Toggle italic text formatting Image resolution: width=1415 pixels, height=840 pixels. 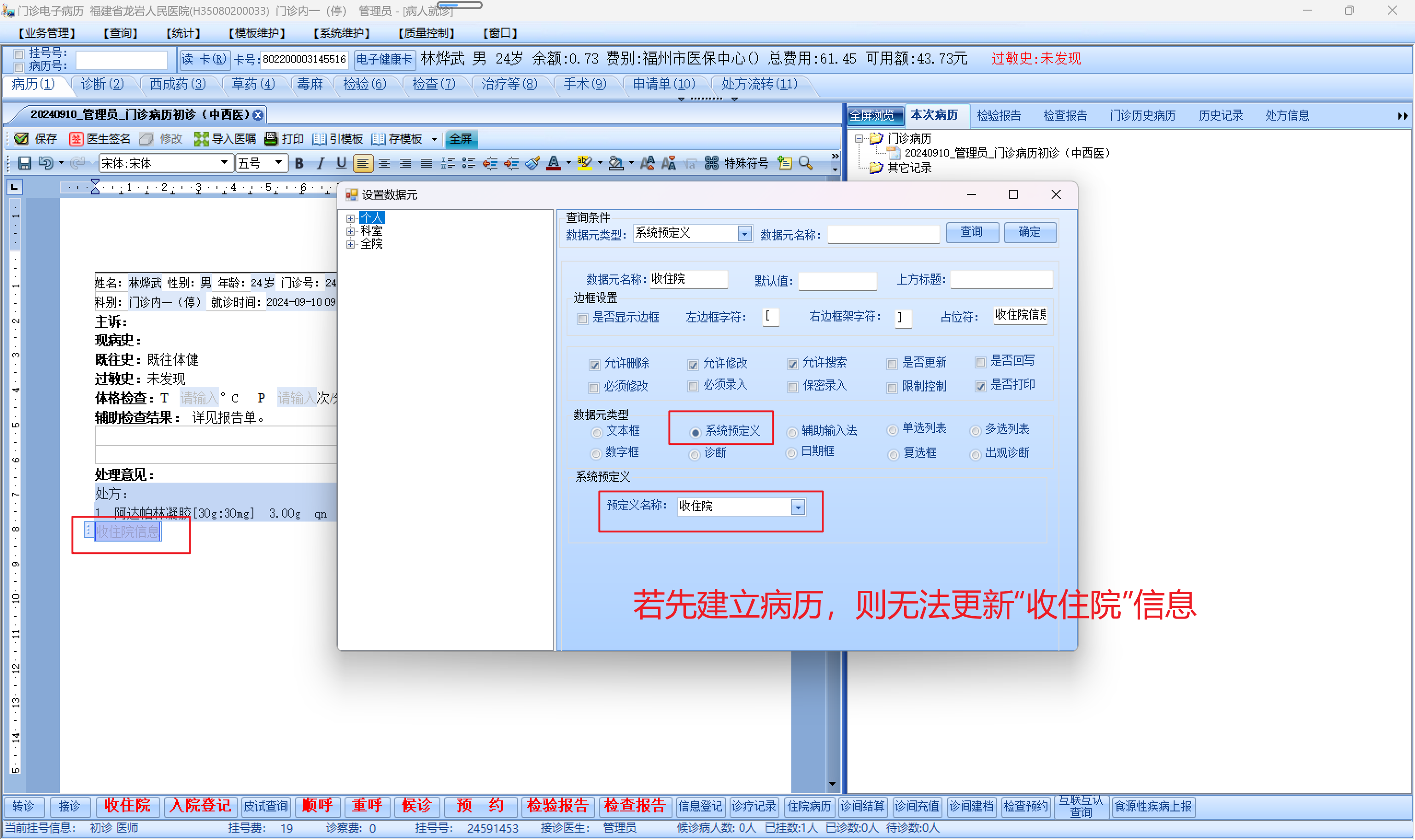point(321,163)
